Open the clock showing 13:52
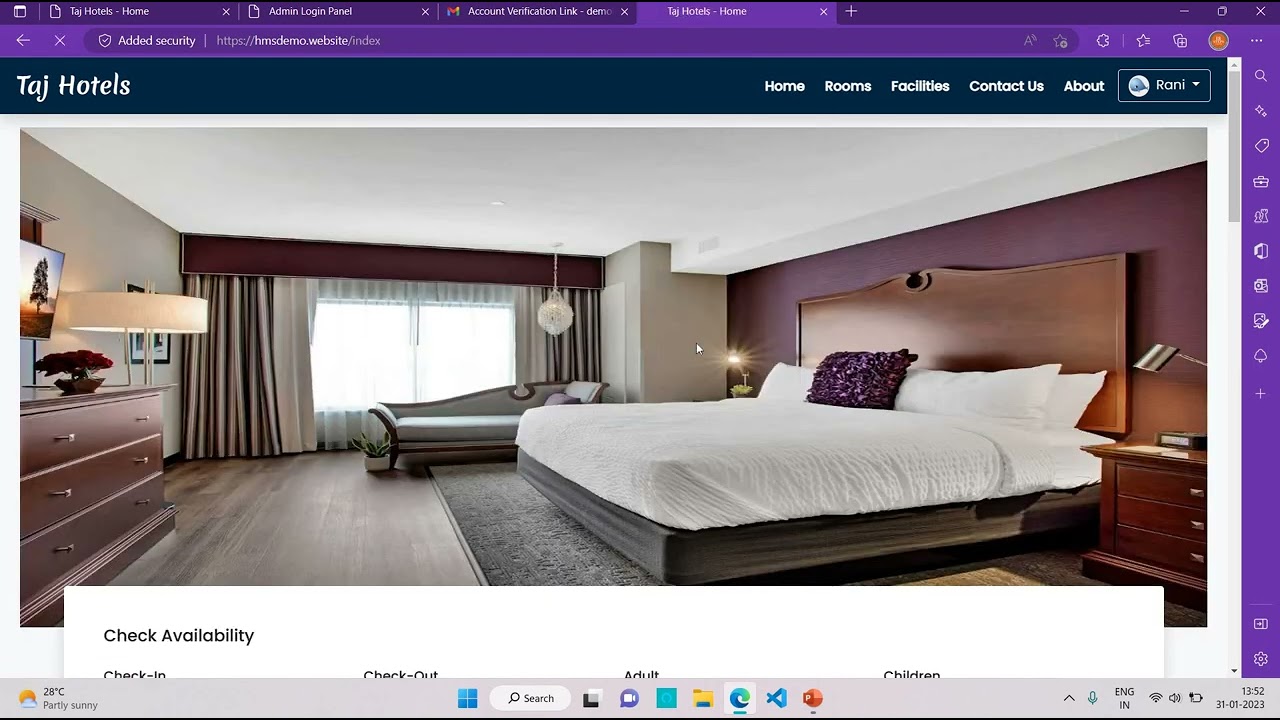This screenshot has height=720, width=1280. (1240, 698)
